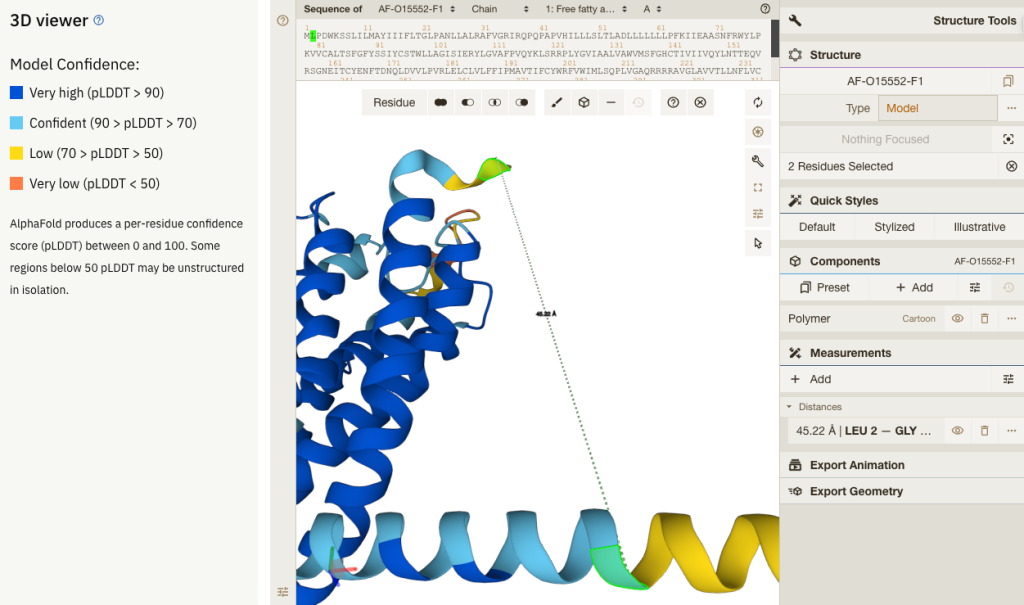
Task: Open more options for the distance measurement
Action: click(1011, 431)
